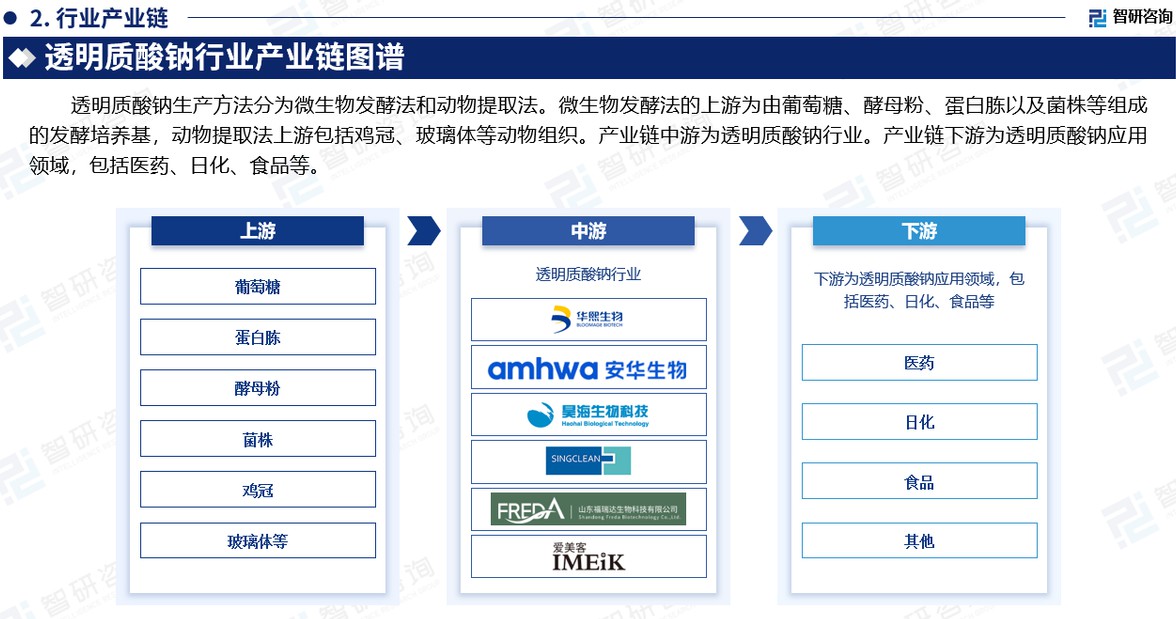This screenshot has width=1176, height=619.
Task: Select the 酵母粉 box
Action: click(x=258, y=388)
